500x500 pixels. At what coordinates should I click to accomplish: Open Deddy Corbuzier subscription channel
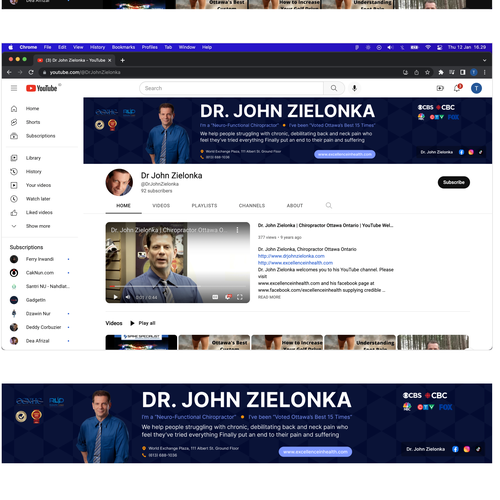click(x=40, y=327)
